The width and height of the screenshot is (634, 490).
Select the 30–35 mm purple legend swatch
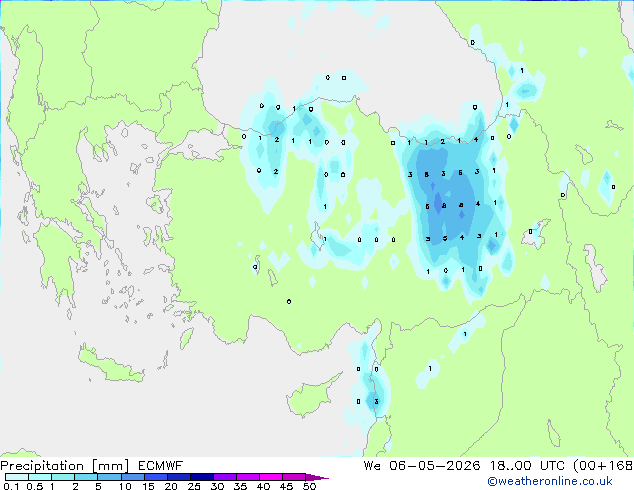(x=225, y=477)
